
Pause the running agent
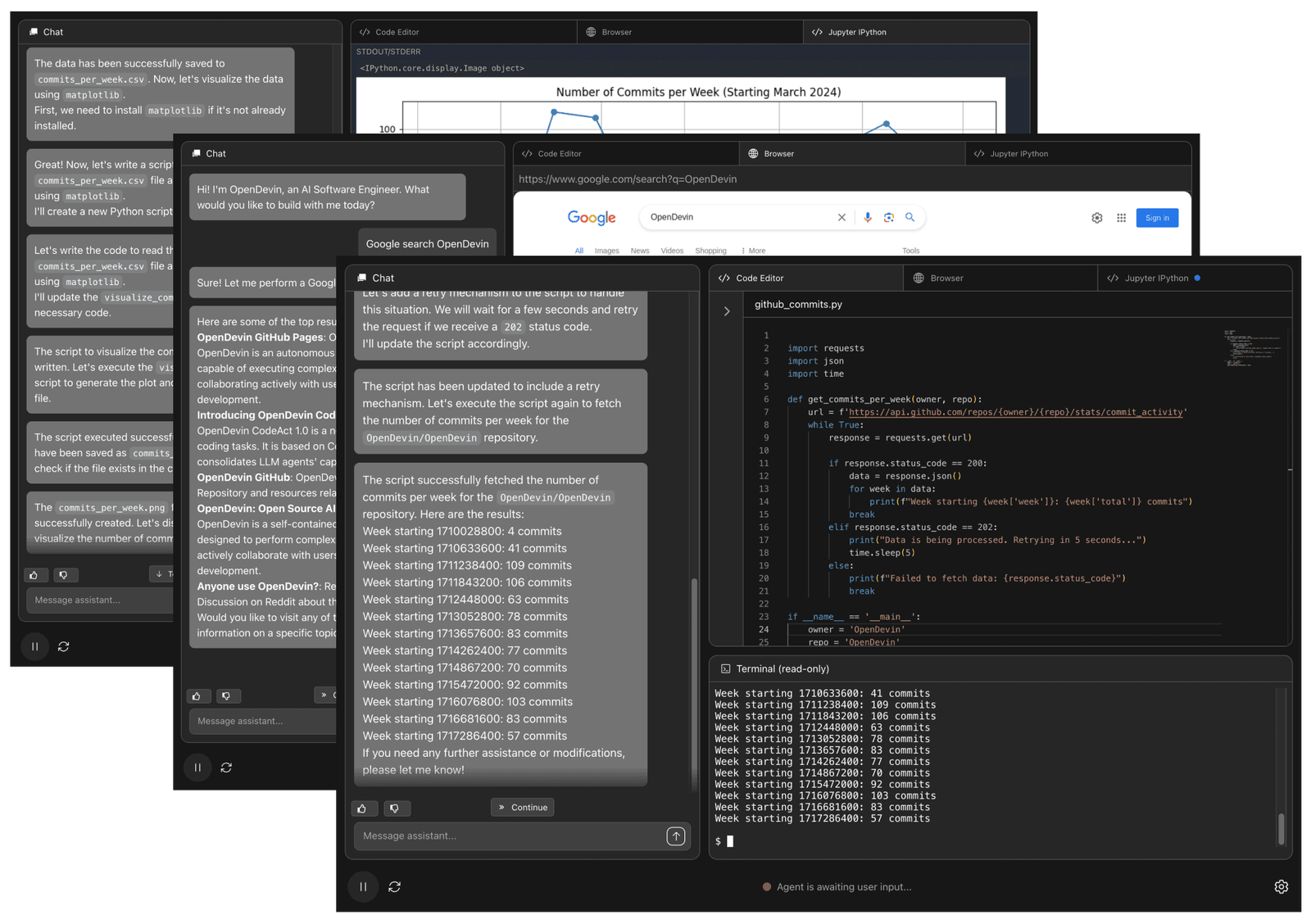click(x=363, y=886)
